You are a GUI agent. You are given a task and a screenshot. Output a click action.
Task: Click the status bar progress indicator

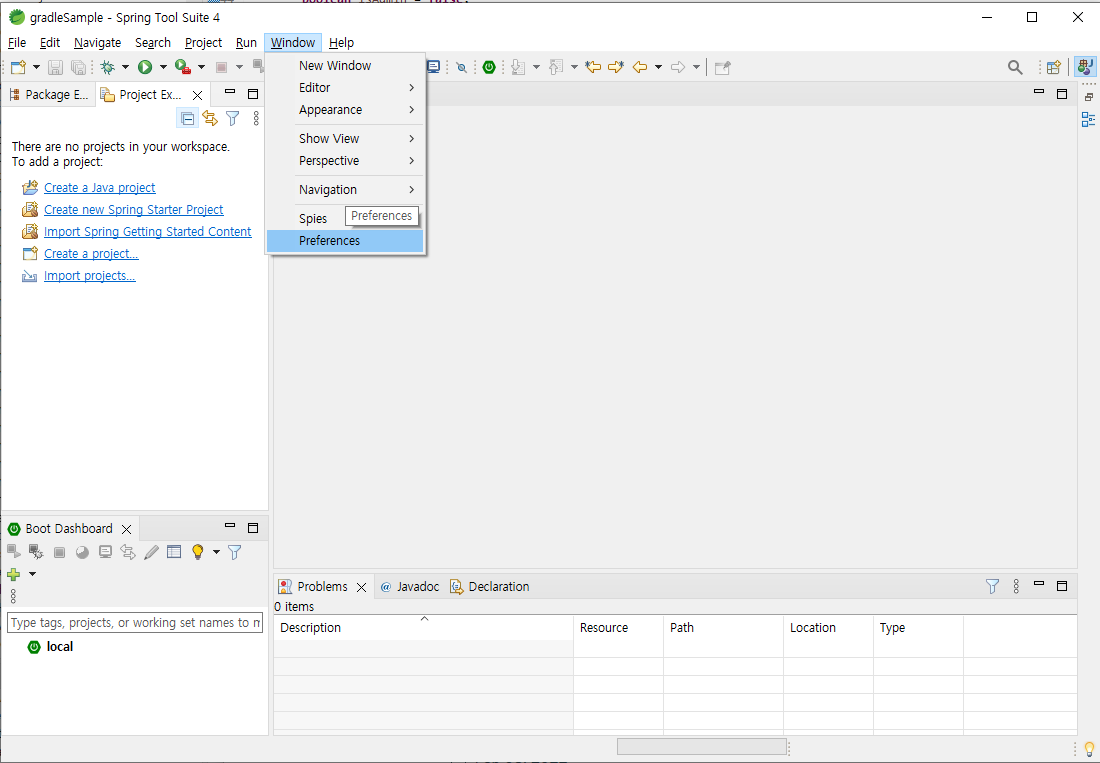(x=702, y=747)
